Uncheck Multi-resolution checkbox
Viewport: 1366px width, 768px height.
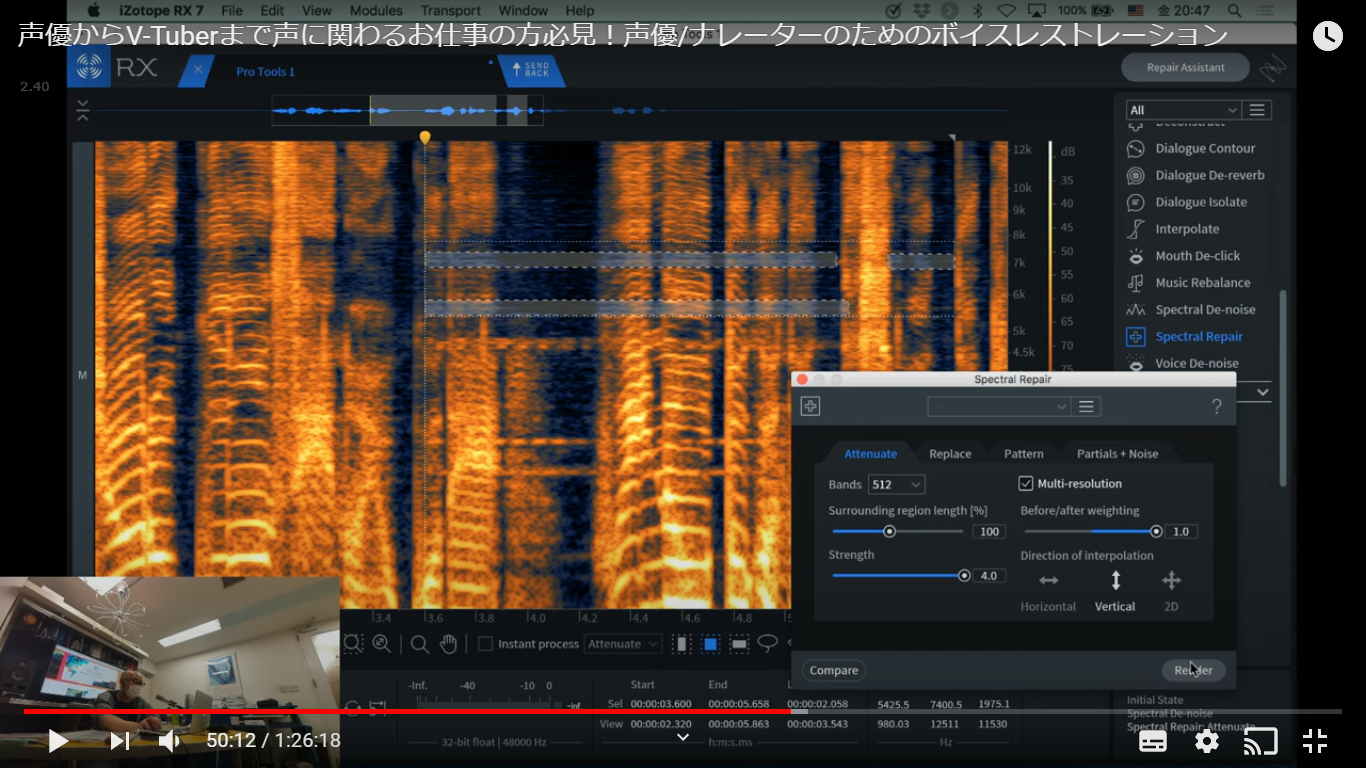pos(1025,484)
